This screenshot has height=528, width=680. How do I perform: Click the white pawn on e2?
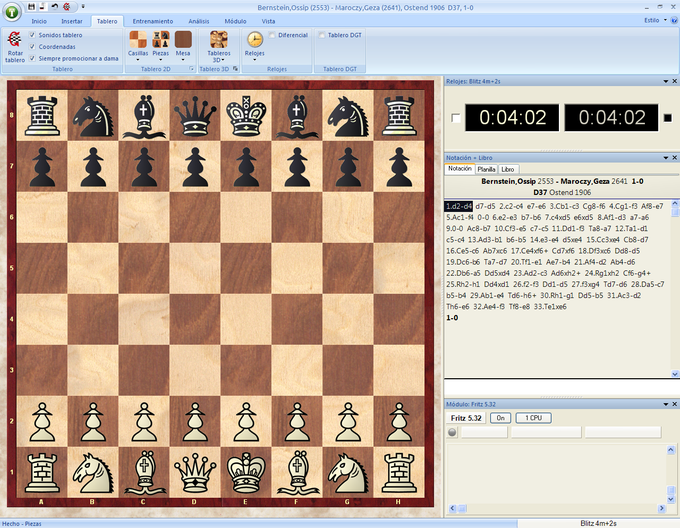point(246,421)
